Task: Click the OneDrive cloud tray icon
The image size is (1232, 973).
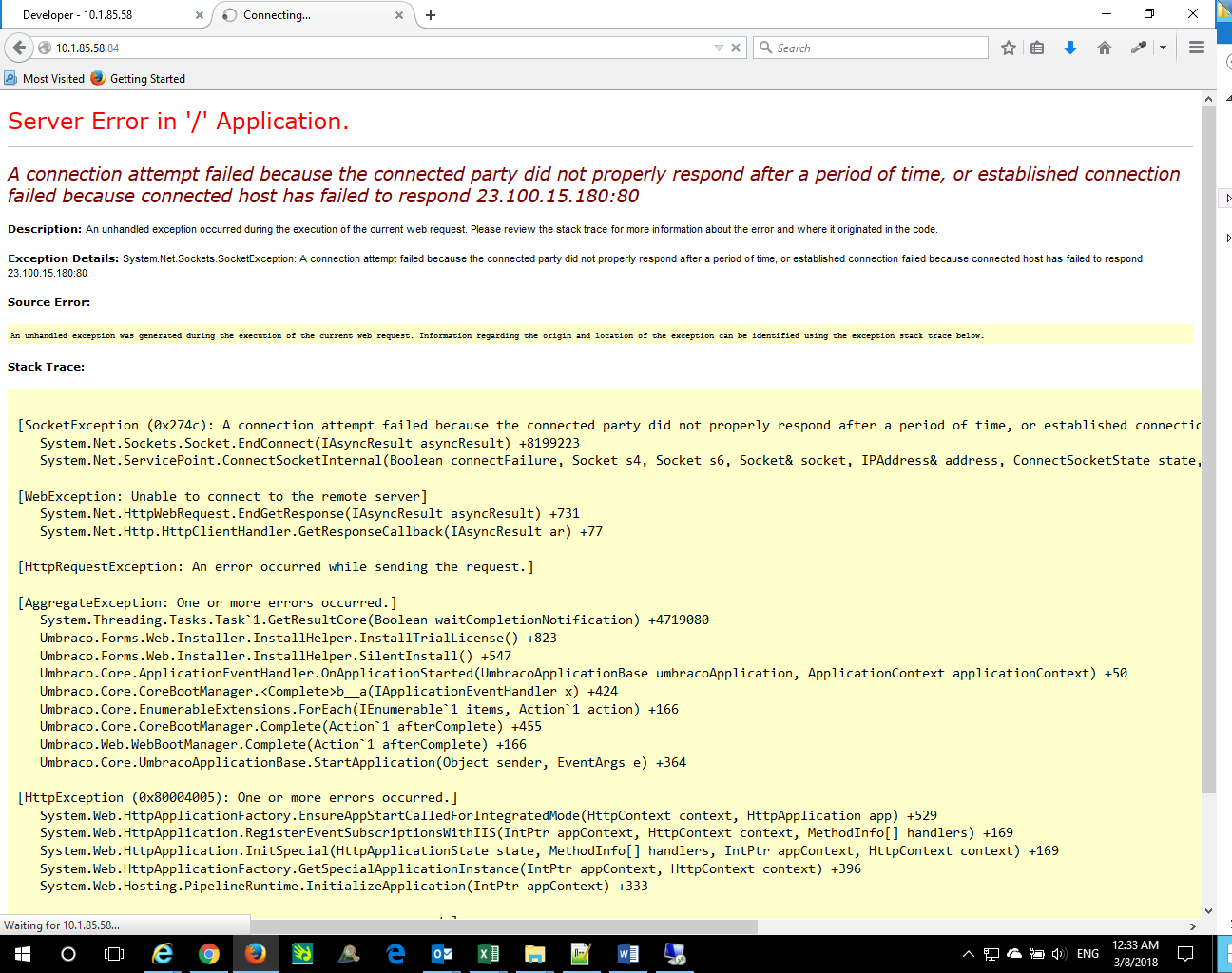Action: [1014, 954]
